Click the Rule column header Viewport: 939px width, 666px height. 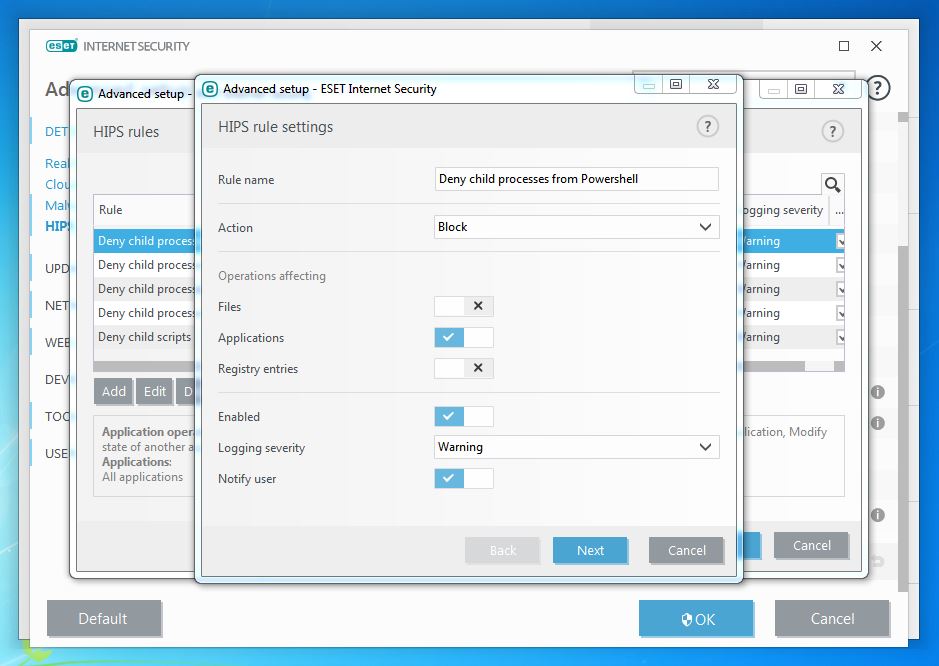click(x=144, y=210)
